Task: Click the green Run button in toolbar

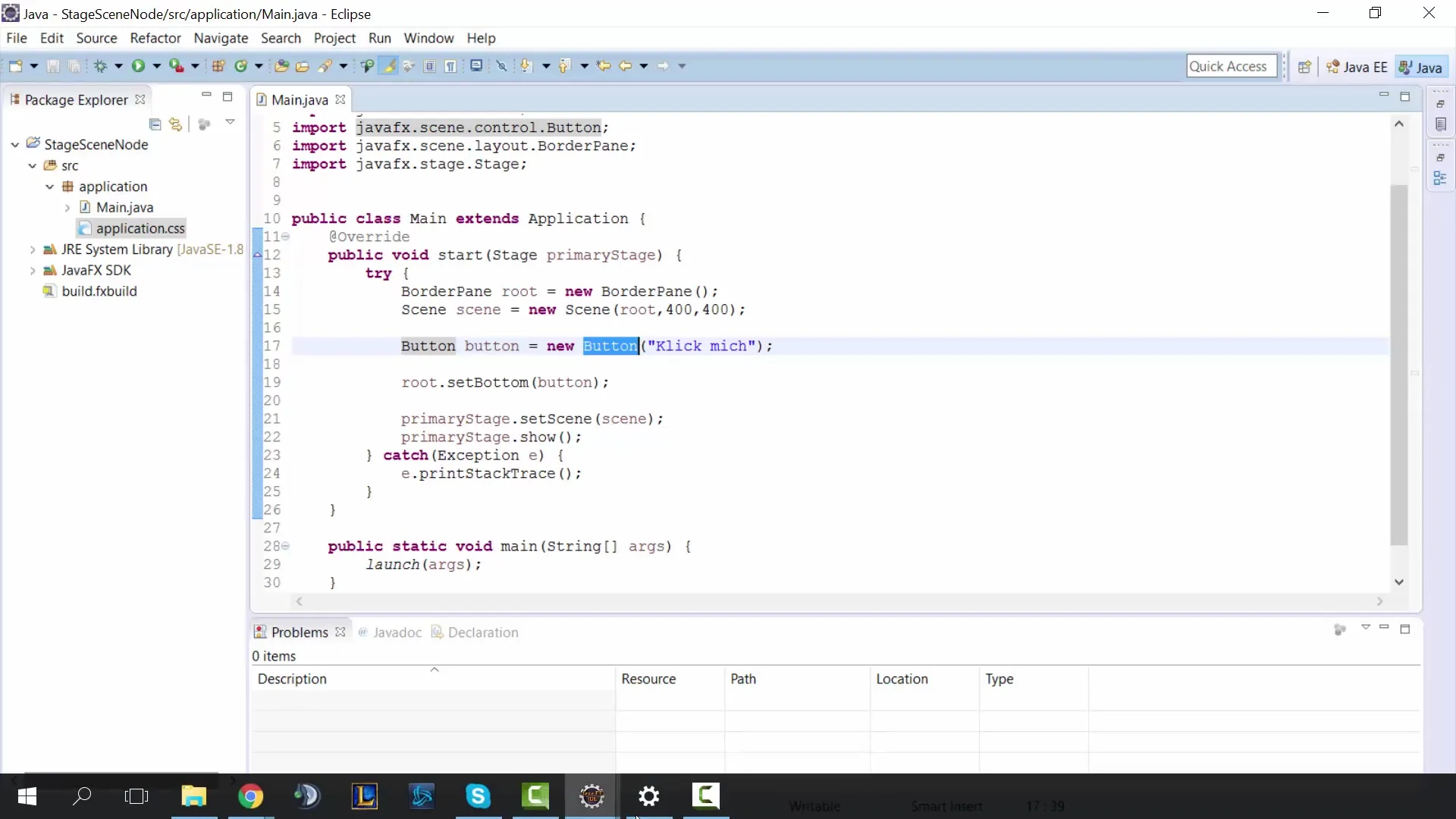Action: point(138,66)
